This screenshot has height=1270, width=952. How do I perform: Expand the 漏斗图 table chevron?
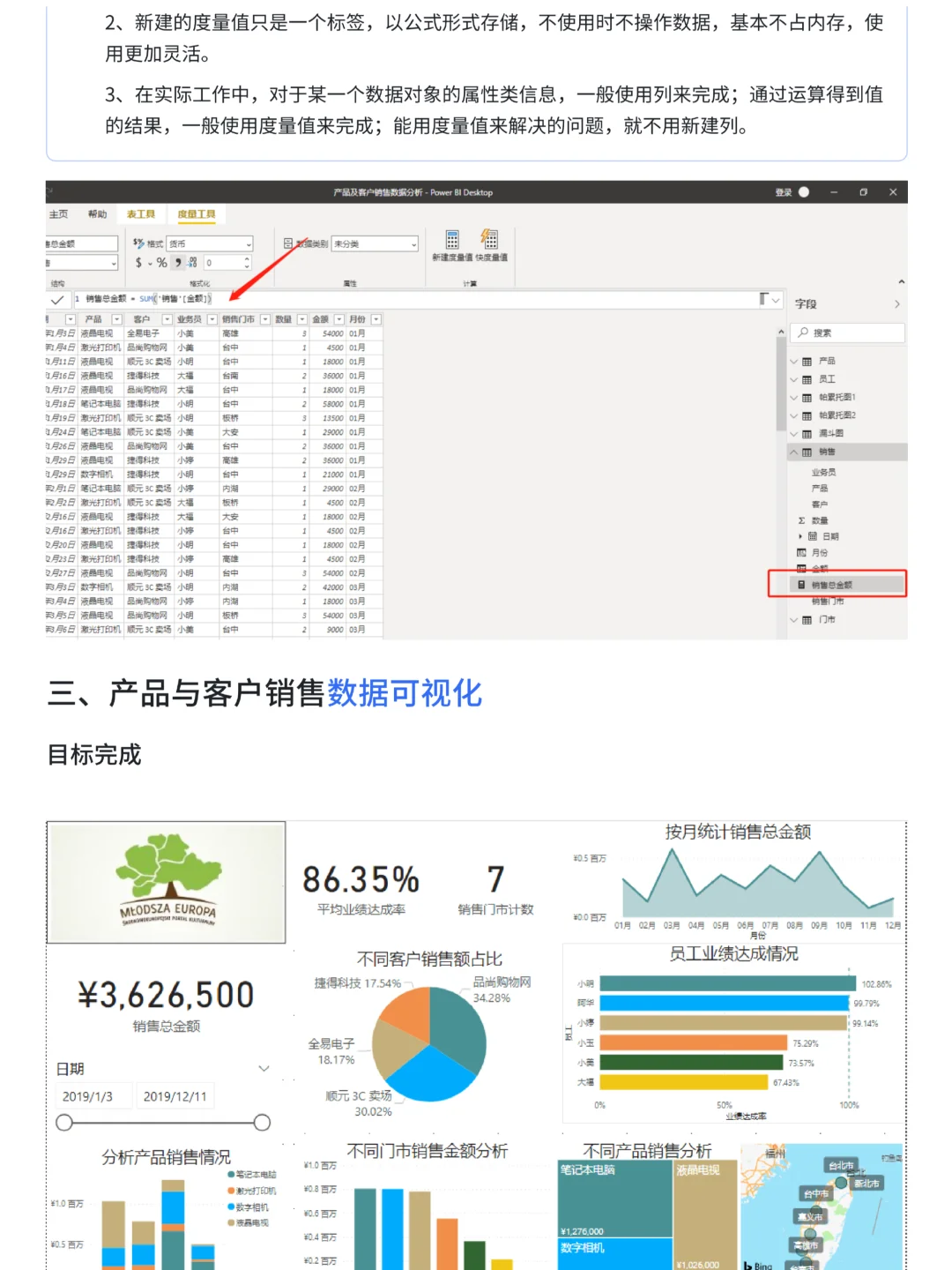tap(793, 434)
